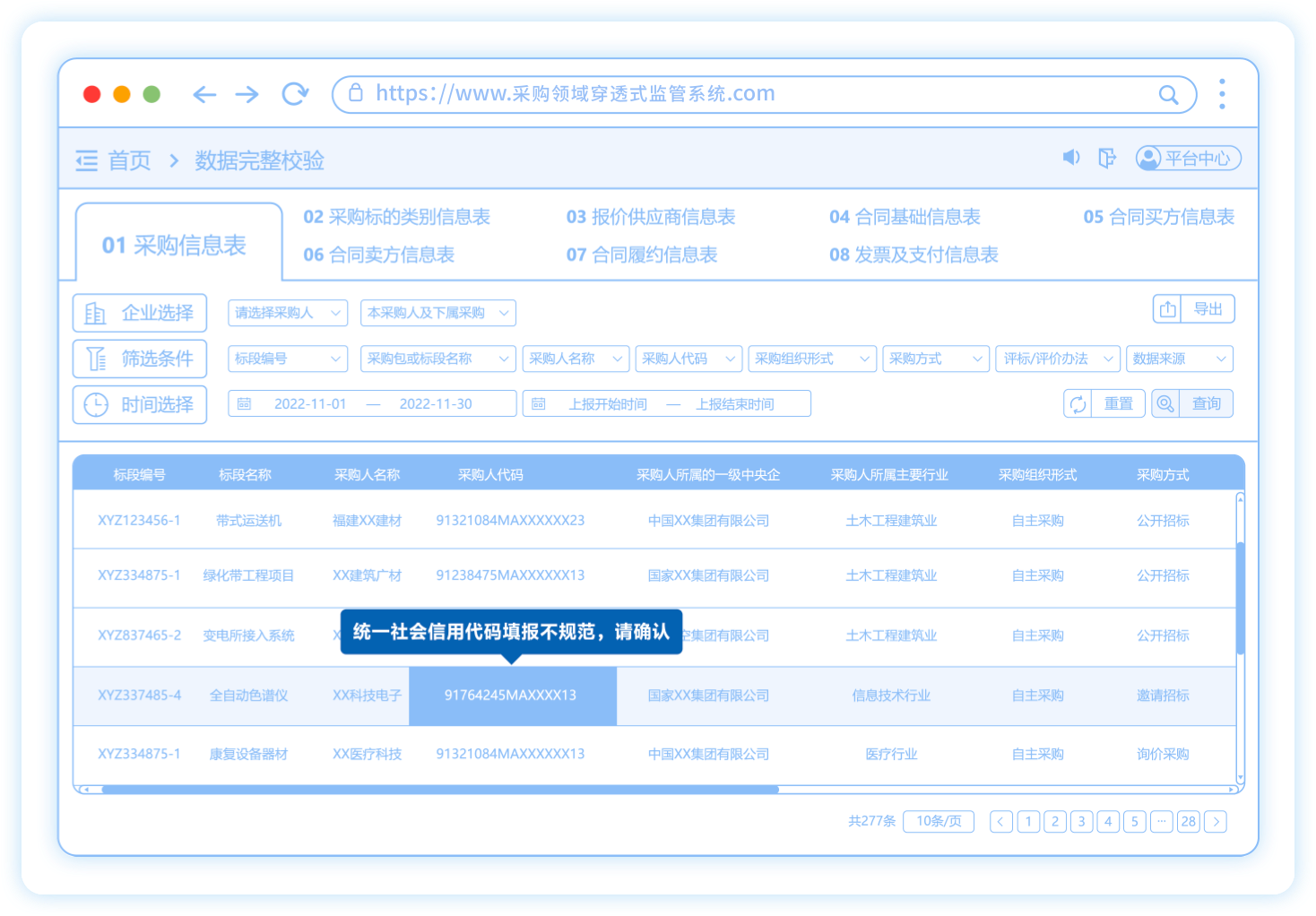This screenshot has height=916, width=1316.
Task: Open the browser three-dot menu
Action: click(x=1222, y=94)
